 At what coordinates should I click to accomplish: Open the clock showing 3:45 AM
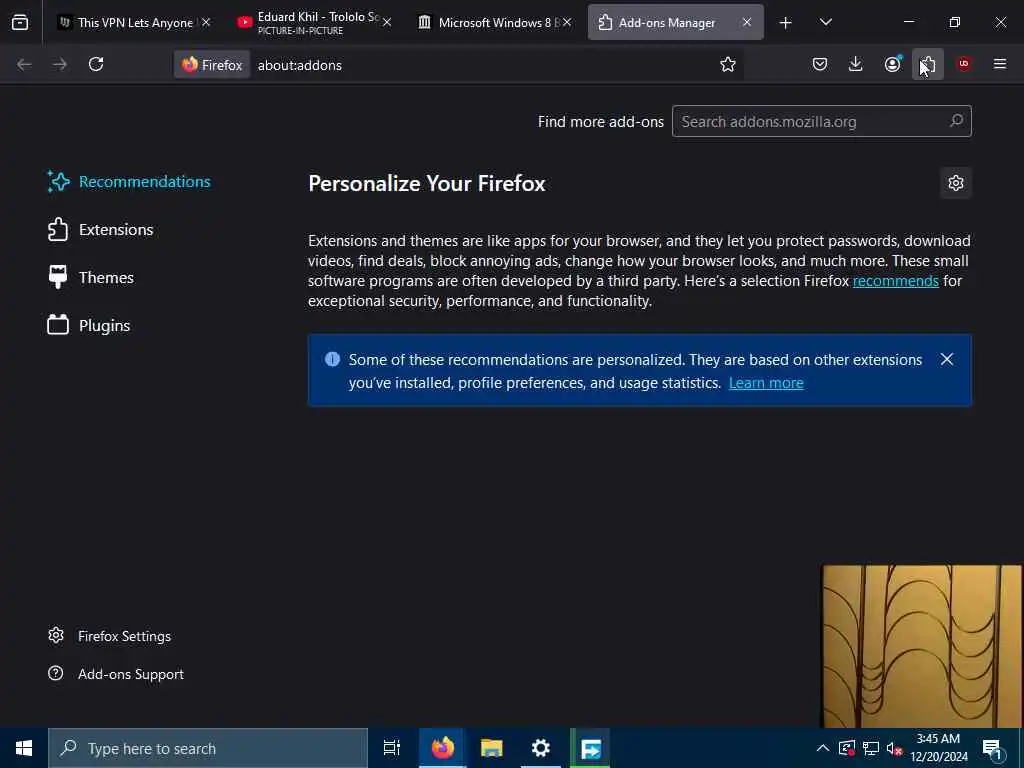click(939, 748)
